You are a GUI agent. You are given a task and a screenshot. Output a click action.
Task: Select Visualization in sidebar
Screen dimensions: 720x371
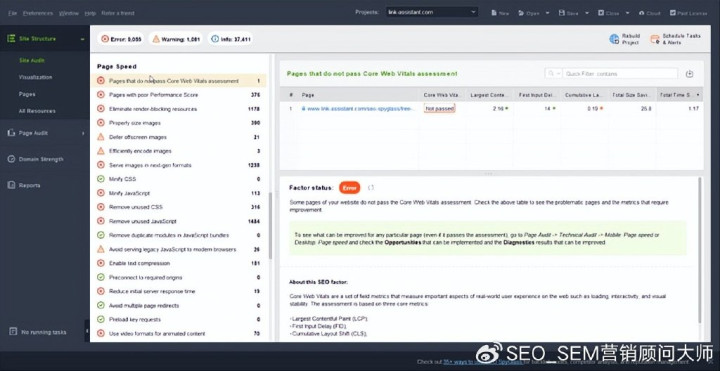click(x=35, y=77)
